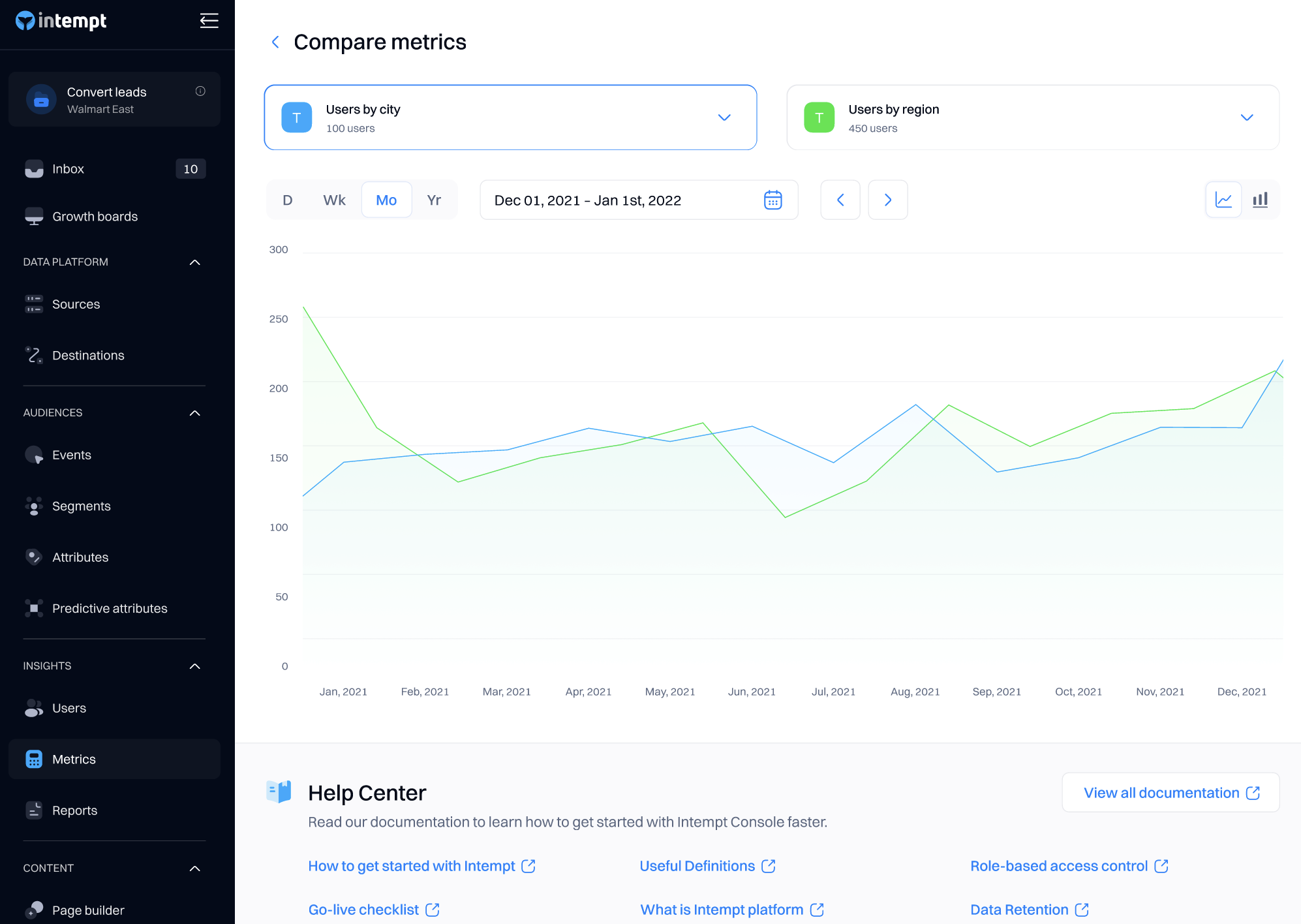The height and width of the screenshot is (924, 1301).
Task: Expand the Users by region dropdown
Action: [1246, 117]
